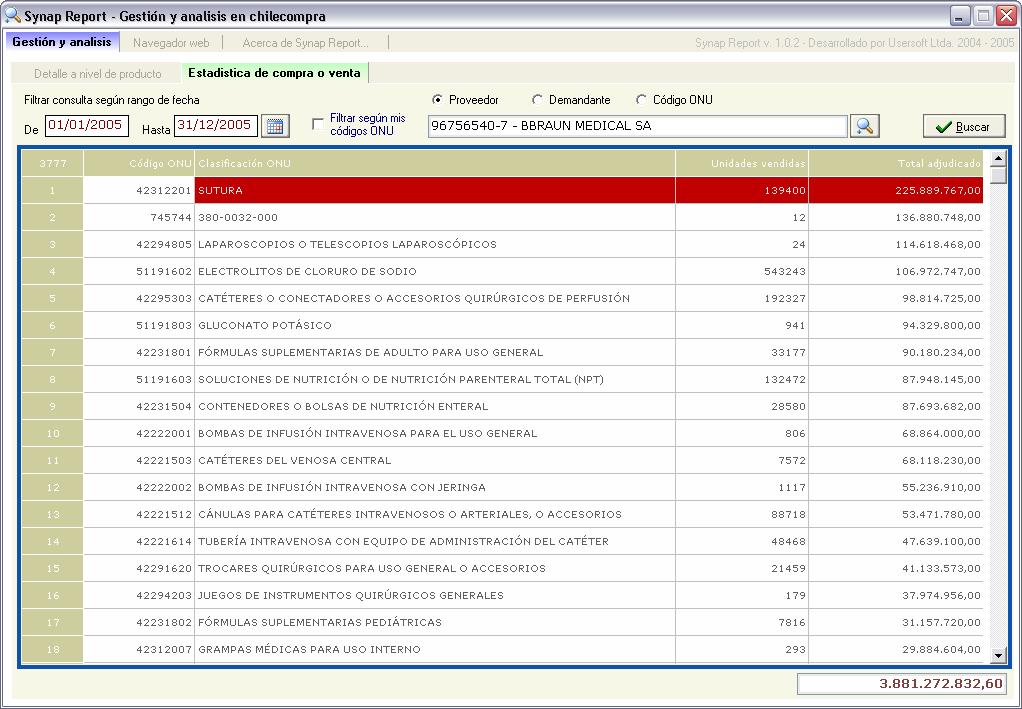Select TUBERÍA INTRAVENOSA CON EQUIPO row
The height and width of the screenshot is (709, 1022).
503,542
